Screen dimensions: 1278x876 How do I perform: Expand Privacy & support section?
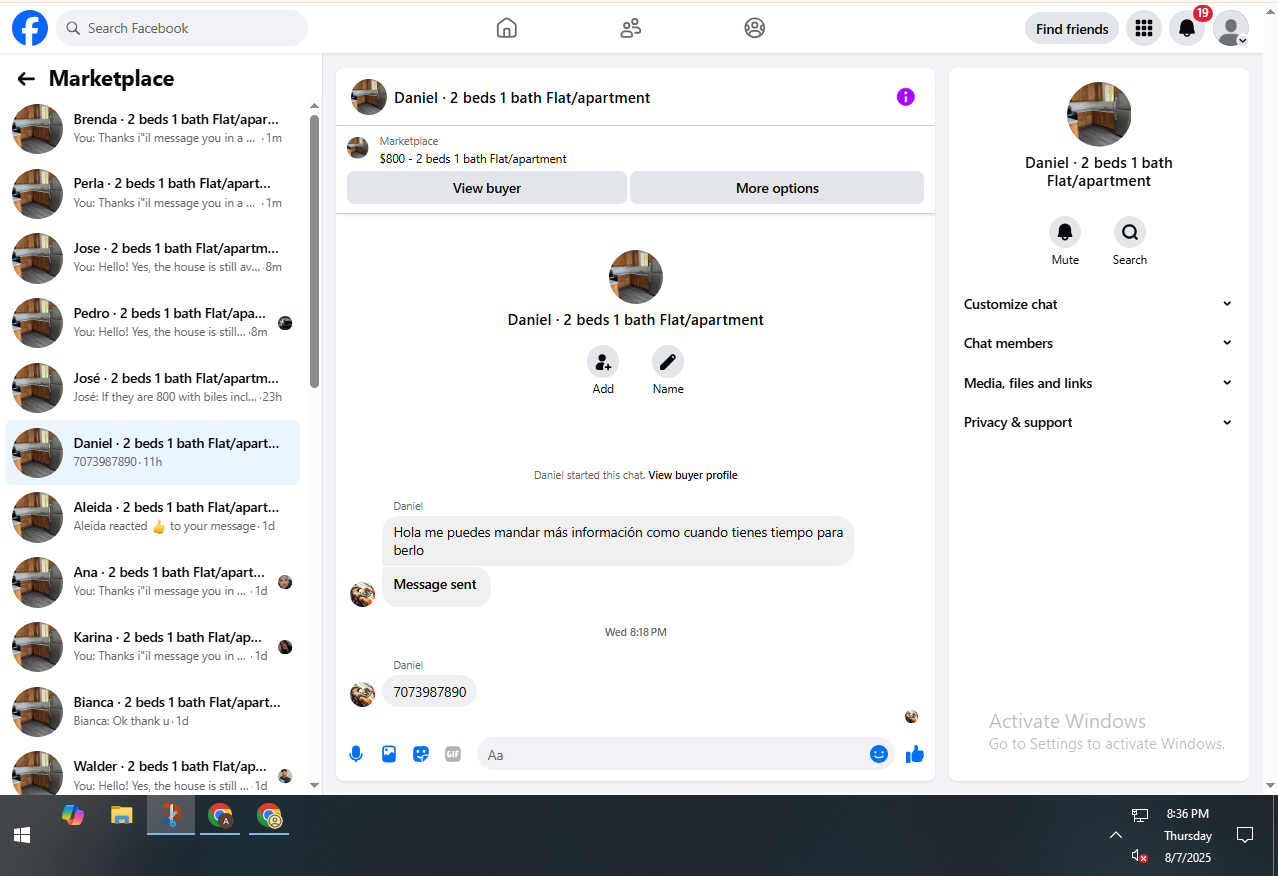point(1099,422)
